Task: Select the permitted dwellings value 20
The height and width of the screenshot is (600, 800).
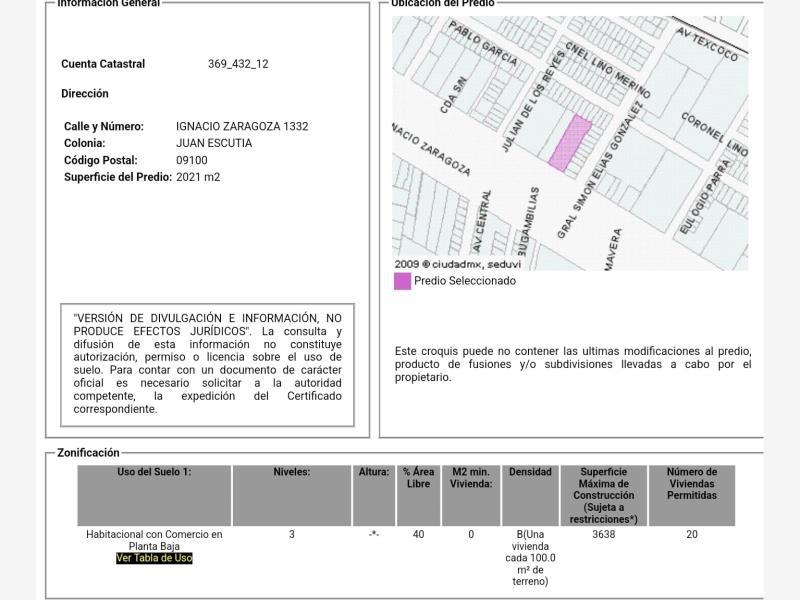Action: click(692, 534)
